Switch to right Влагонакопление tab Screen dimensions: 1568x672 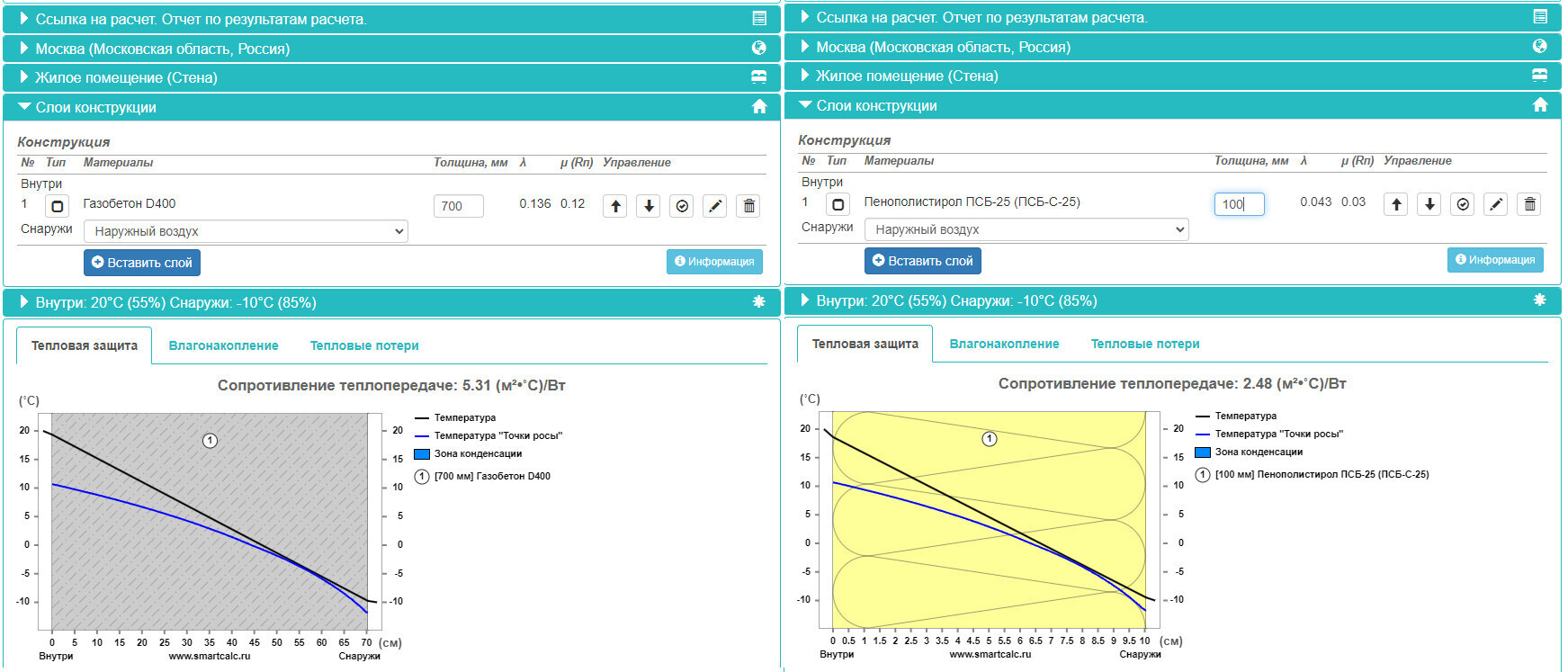pyautogui.click(x=1004, y=344)
